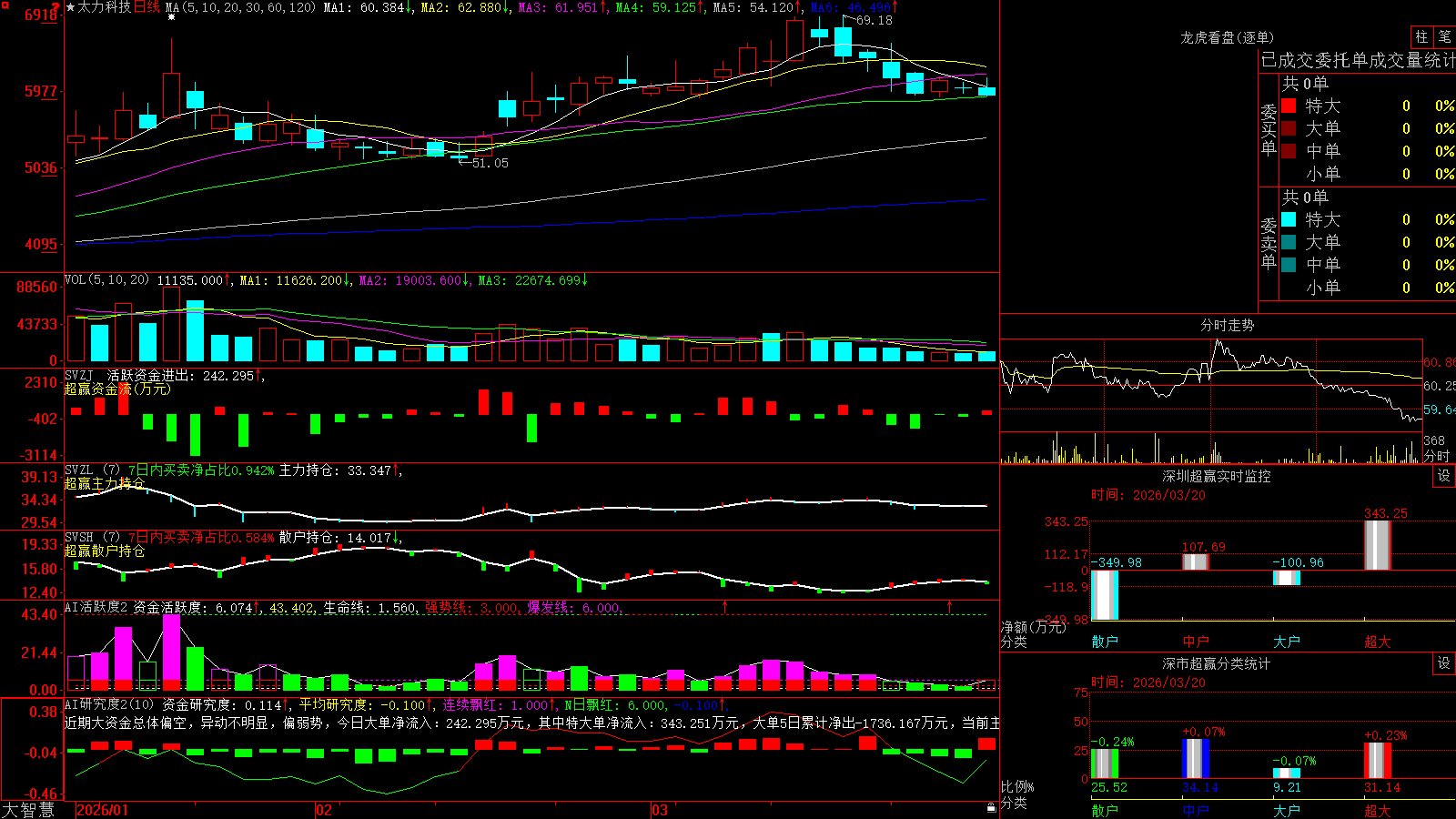Click the 02 month marker on time axis
This screenshot has width=1456, height=819.
(324, 810)
